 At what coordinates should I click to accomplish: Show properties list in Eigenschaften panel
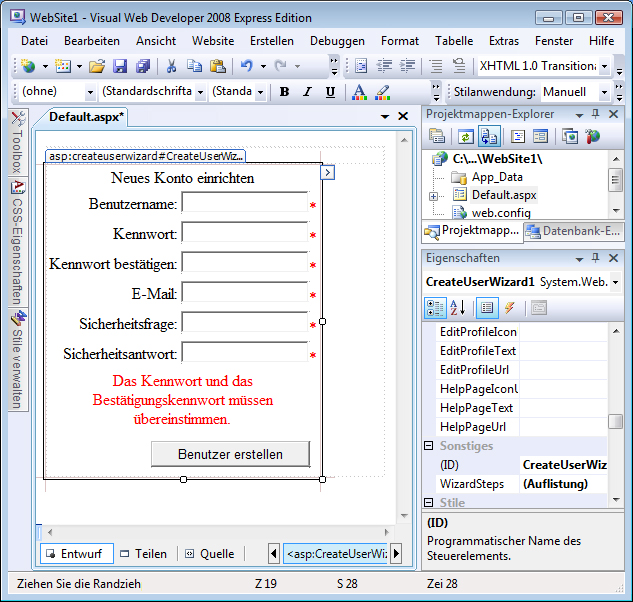(x=487, y=308)
